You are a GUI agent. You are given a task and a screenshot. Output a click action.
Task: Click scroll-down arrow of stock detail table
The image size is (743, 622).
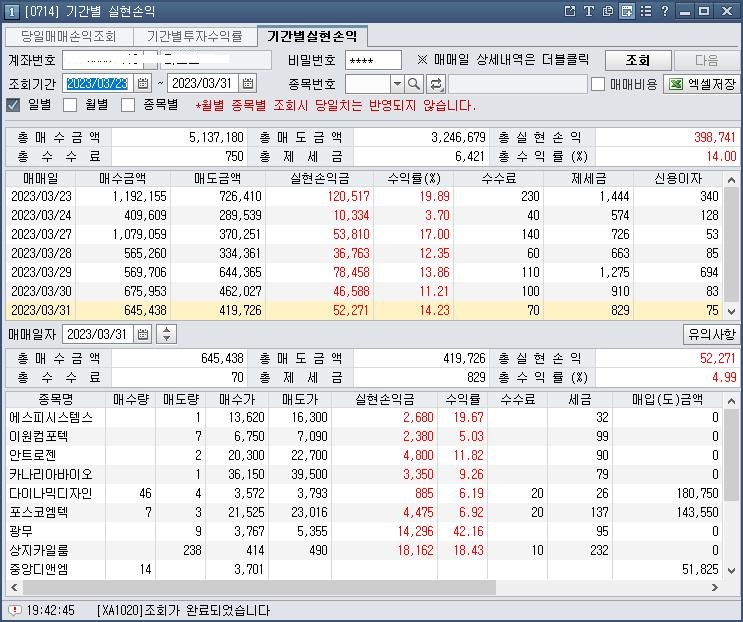(731, 571)
